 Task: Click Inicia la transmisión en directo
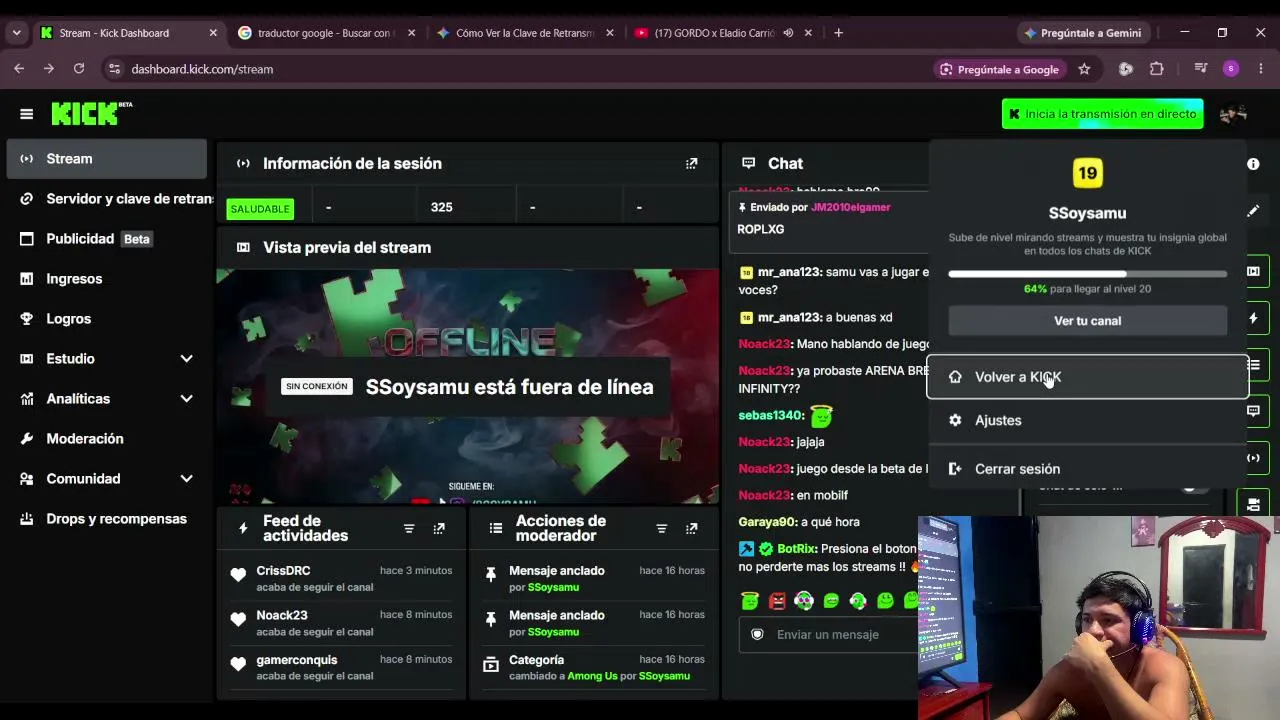(x=1102, y=114)
